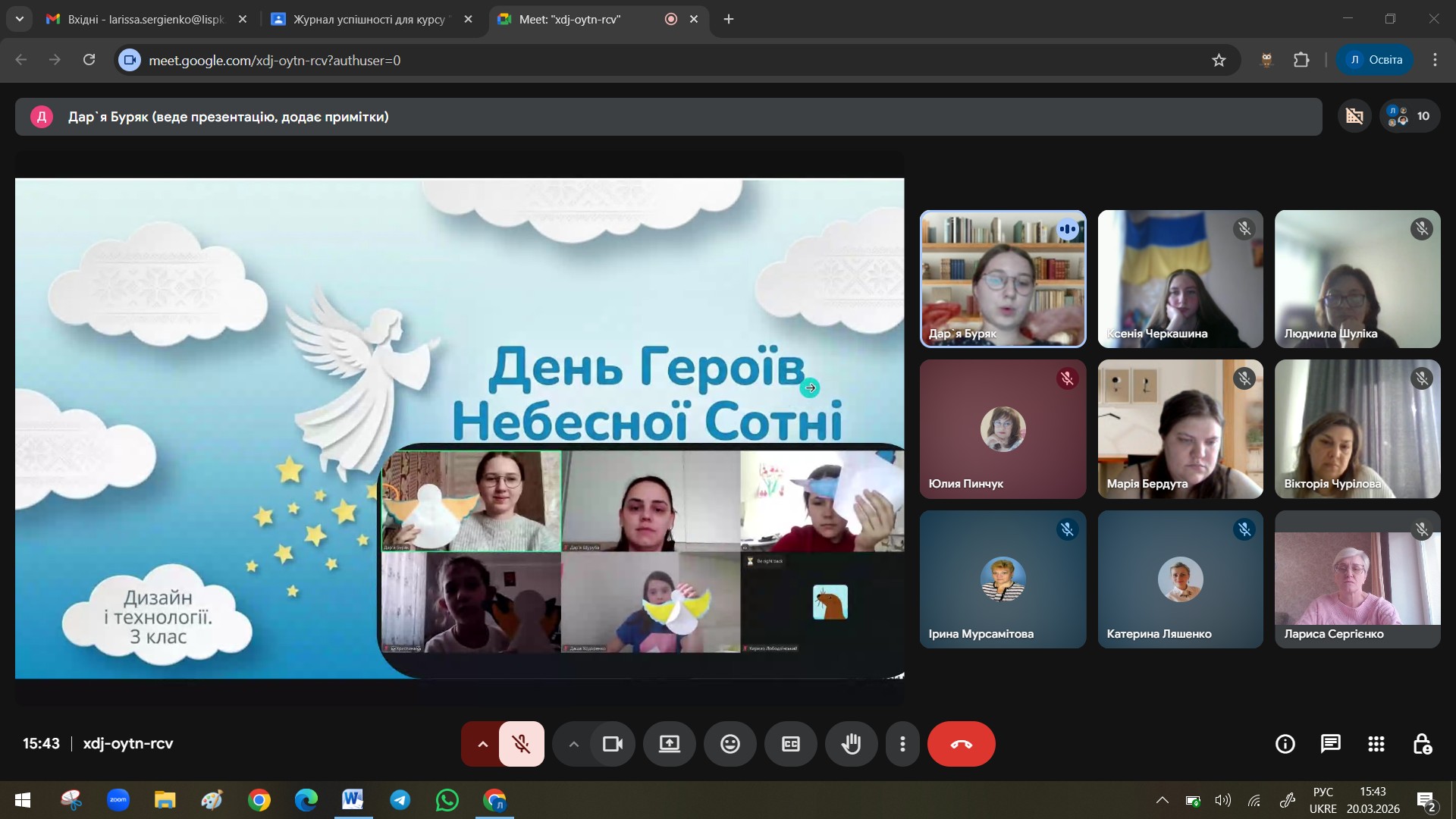Select Лариса Сергієнко video tile

point(1357,579)
